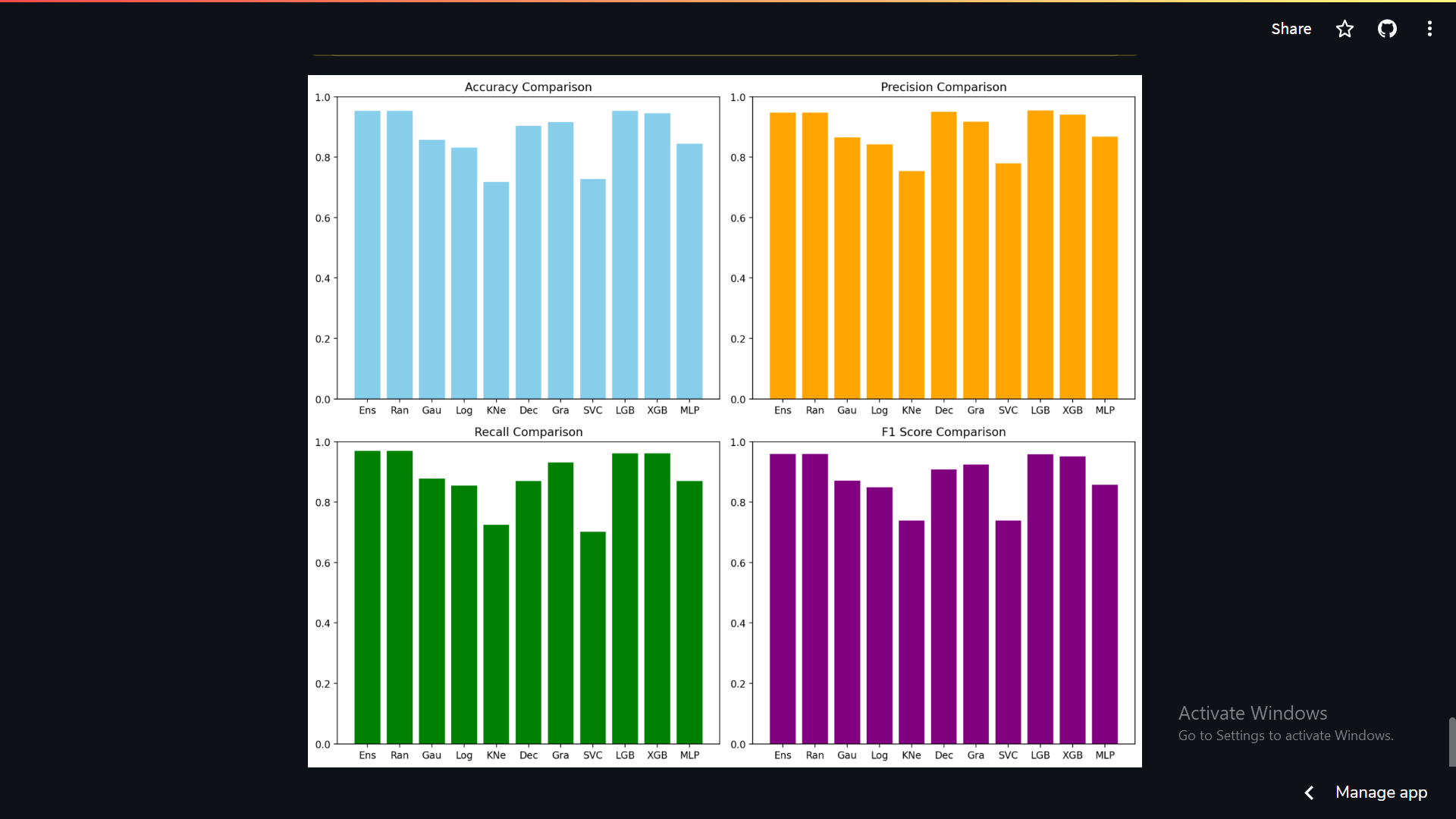Click the Recall Comparison chart title
The image size is (1456, 819).
click(528, 432)
